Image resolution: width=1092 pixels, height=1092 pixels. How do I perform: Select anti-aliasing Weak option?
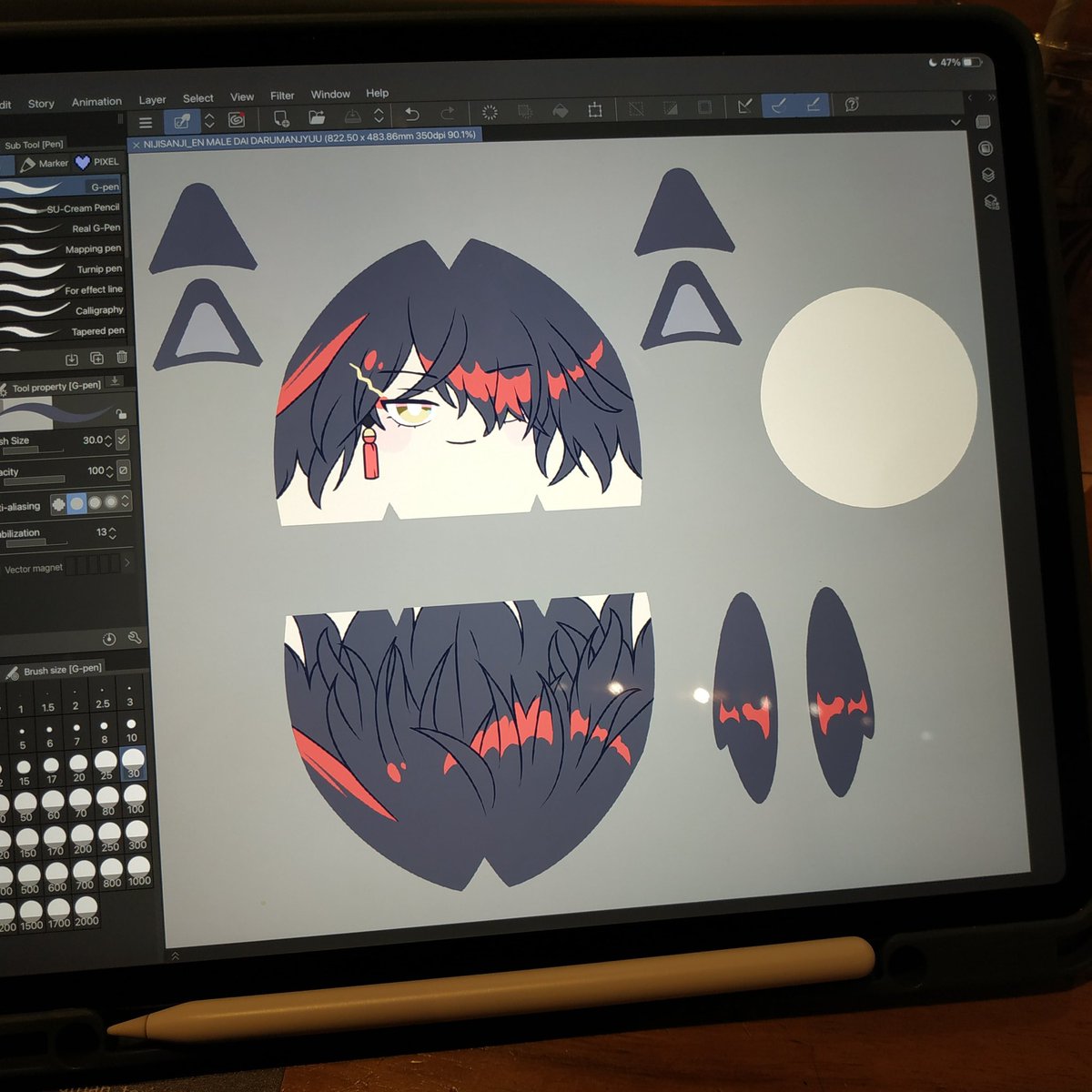pos(77,503)
